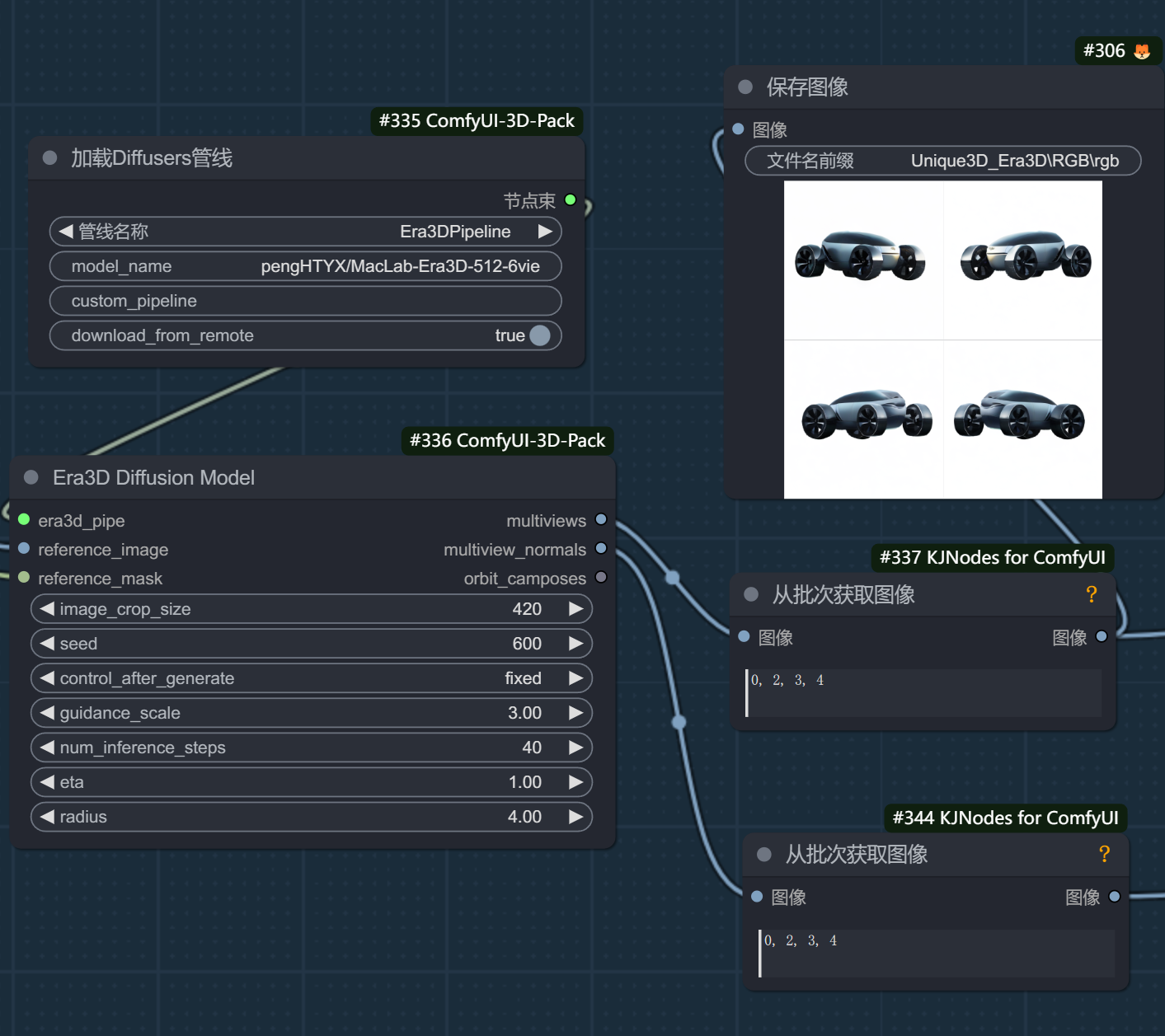Increase image_crop_size with right arrow

(x=575, y=609)
